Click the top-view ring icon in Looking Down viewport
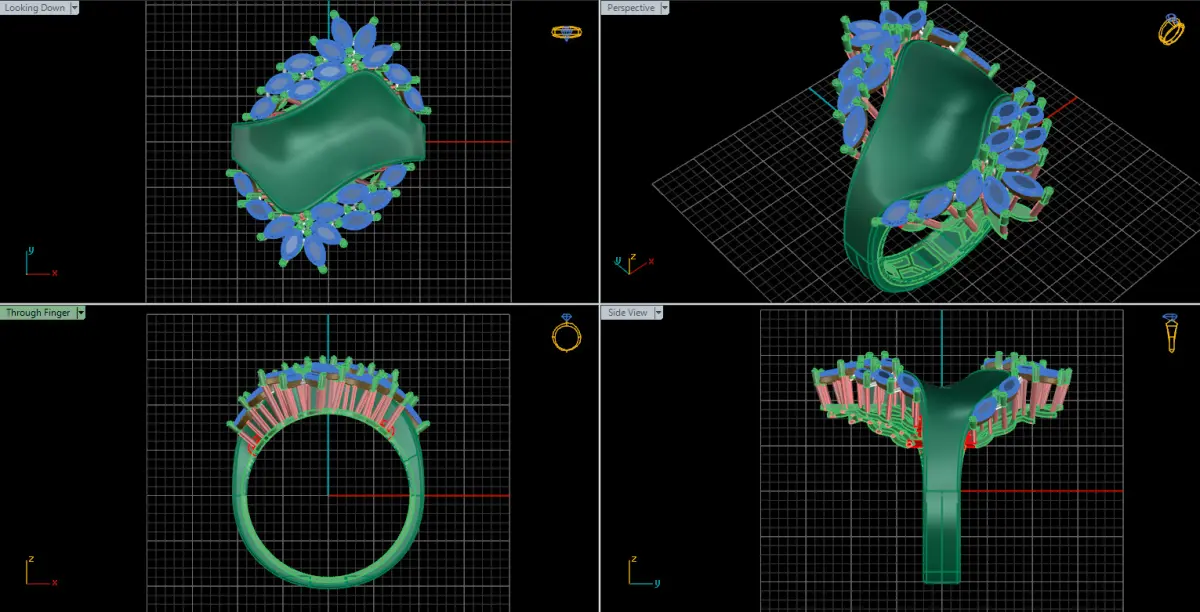1200x612 pixels. click(566, 32)
